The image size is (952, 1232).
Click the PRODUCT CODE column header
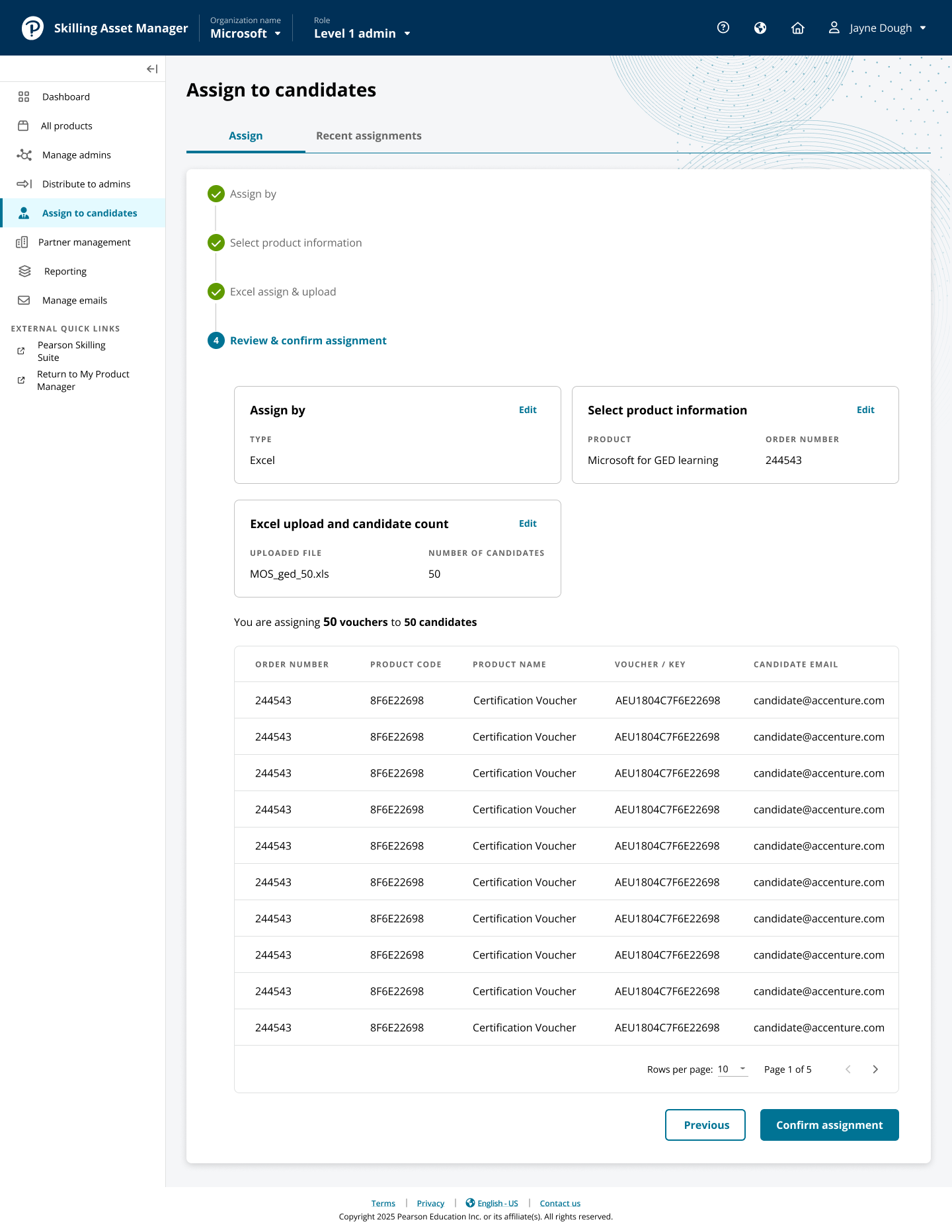pos(406,664)
